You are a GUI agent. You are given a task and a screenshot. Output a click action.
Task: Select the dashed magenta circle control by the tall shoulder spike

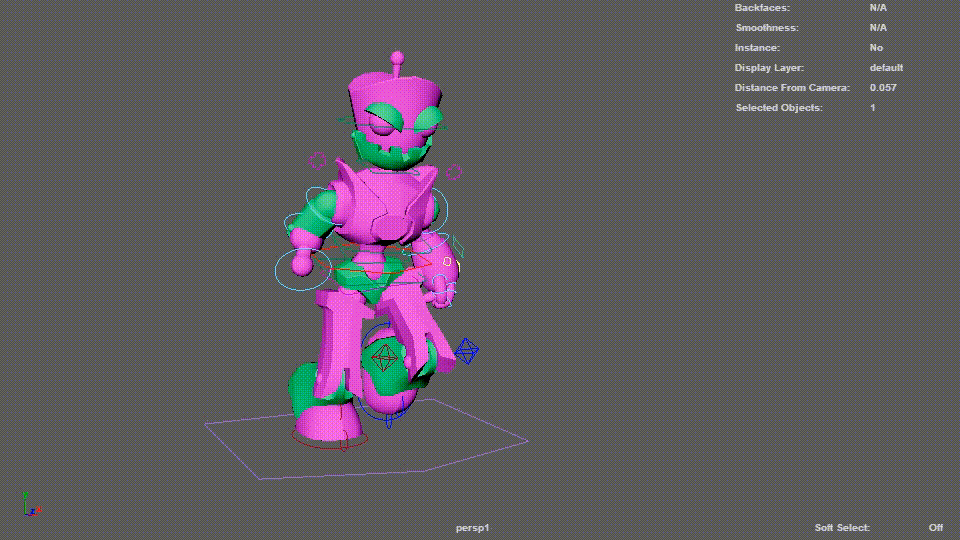[x=317, y=161]
